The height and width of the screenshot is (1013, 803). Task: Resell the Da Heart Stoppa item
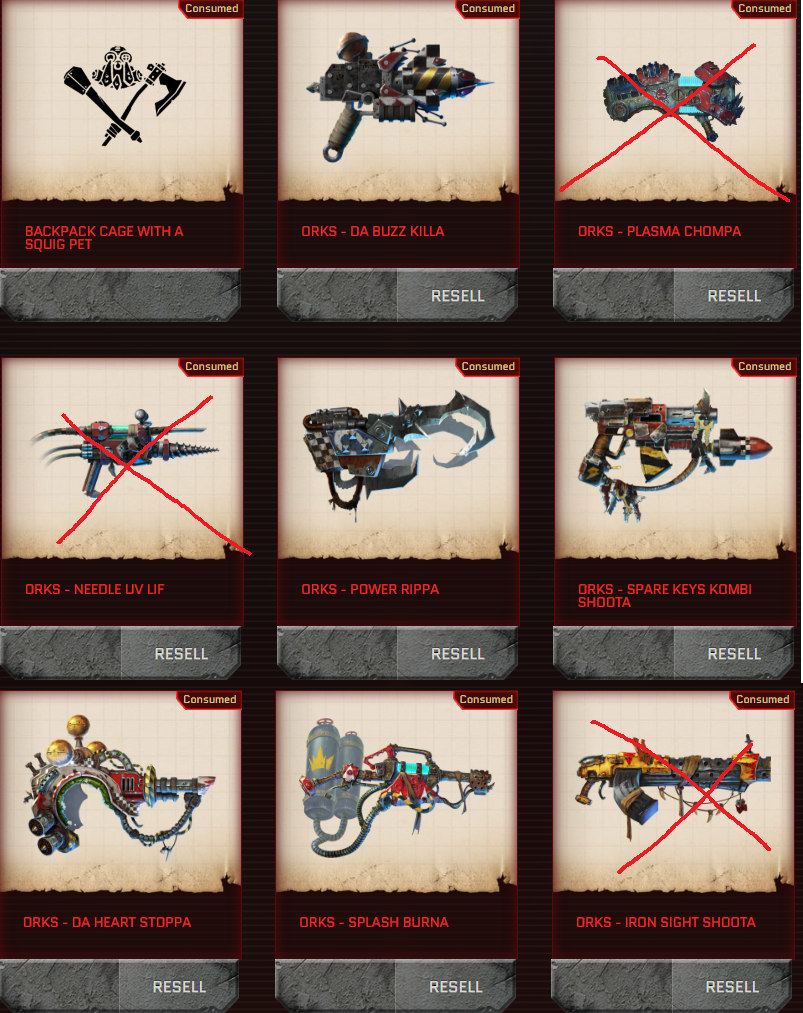(x=179, y=987)
